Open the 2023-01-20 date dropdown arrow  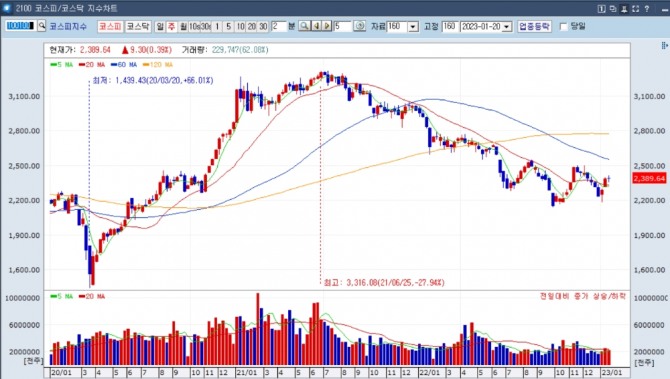506,26
